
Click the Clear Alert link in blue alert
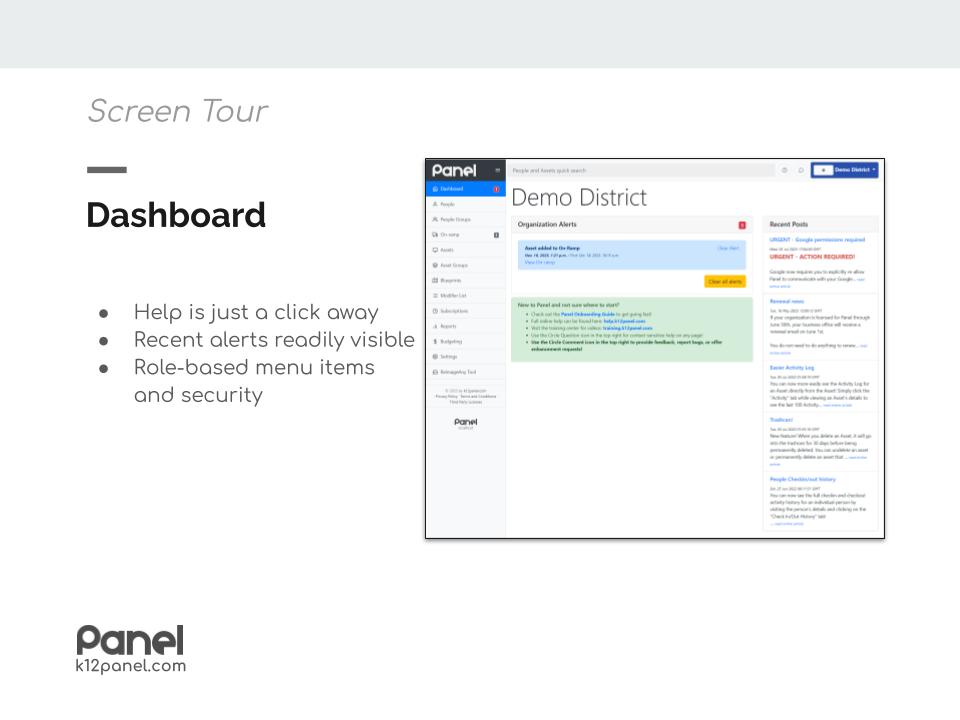click(x=728, y=248)
